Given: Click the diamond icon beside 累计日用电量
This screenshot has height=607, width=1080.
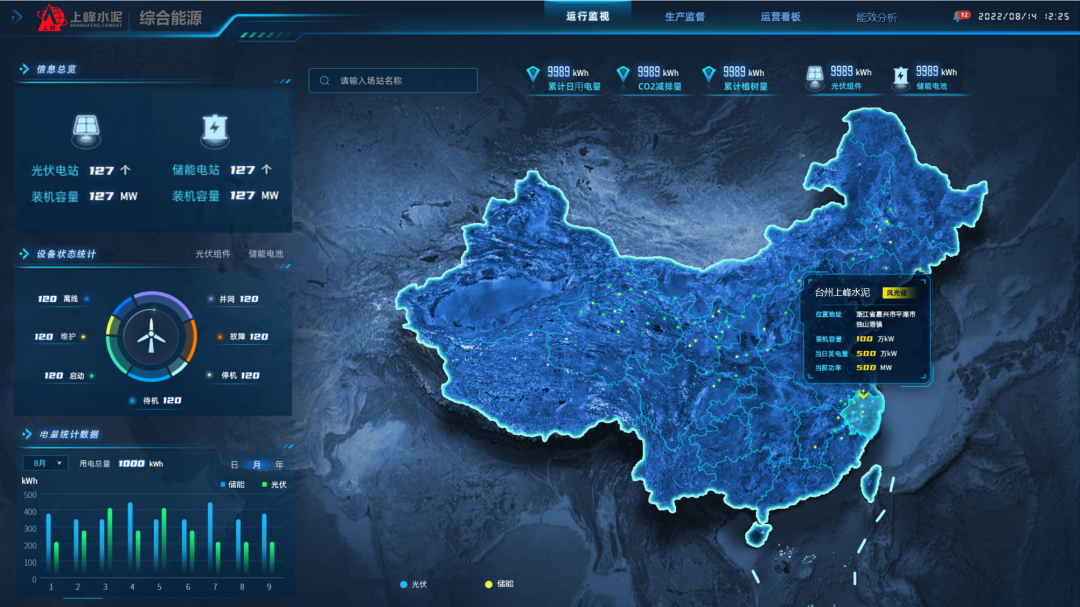Looking at the screenshot, I should [533, 74].
